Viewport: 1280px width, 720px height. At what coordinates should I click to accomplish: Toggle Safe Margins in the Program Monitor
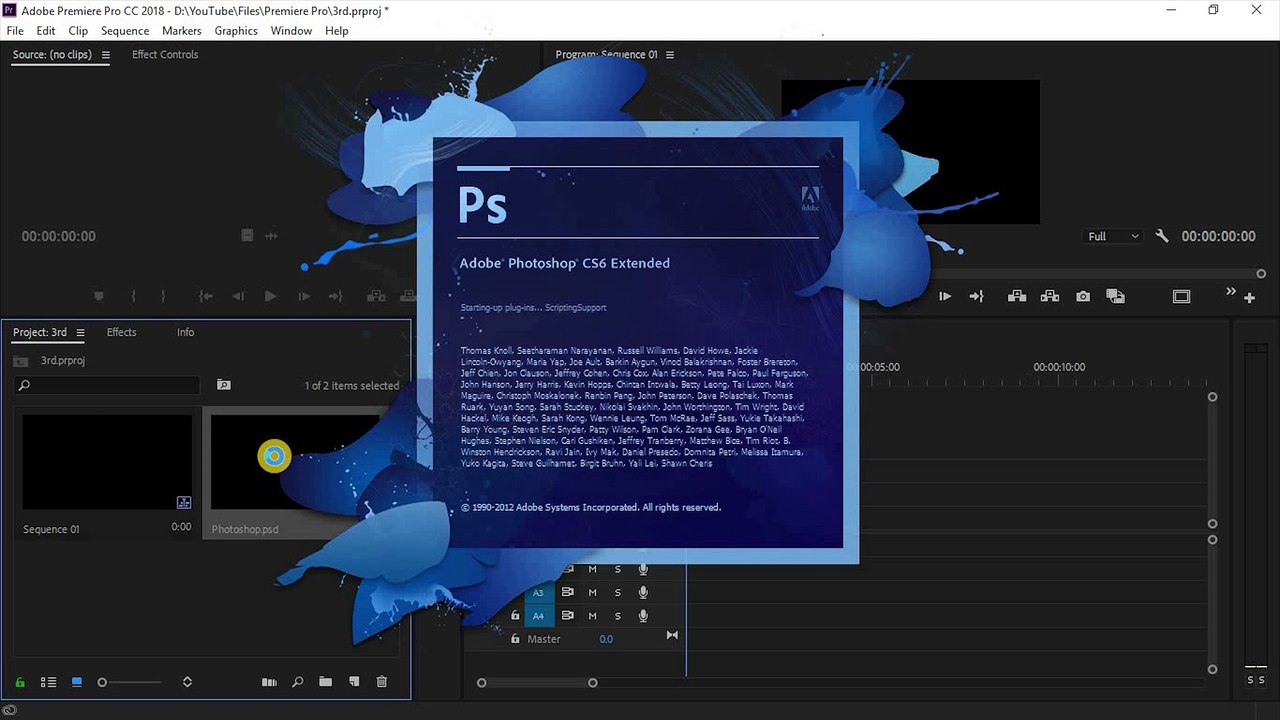pos(1181,296)
